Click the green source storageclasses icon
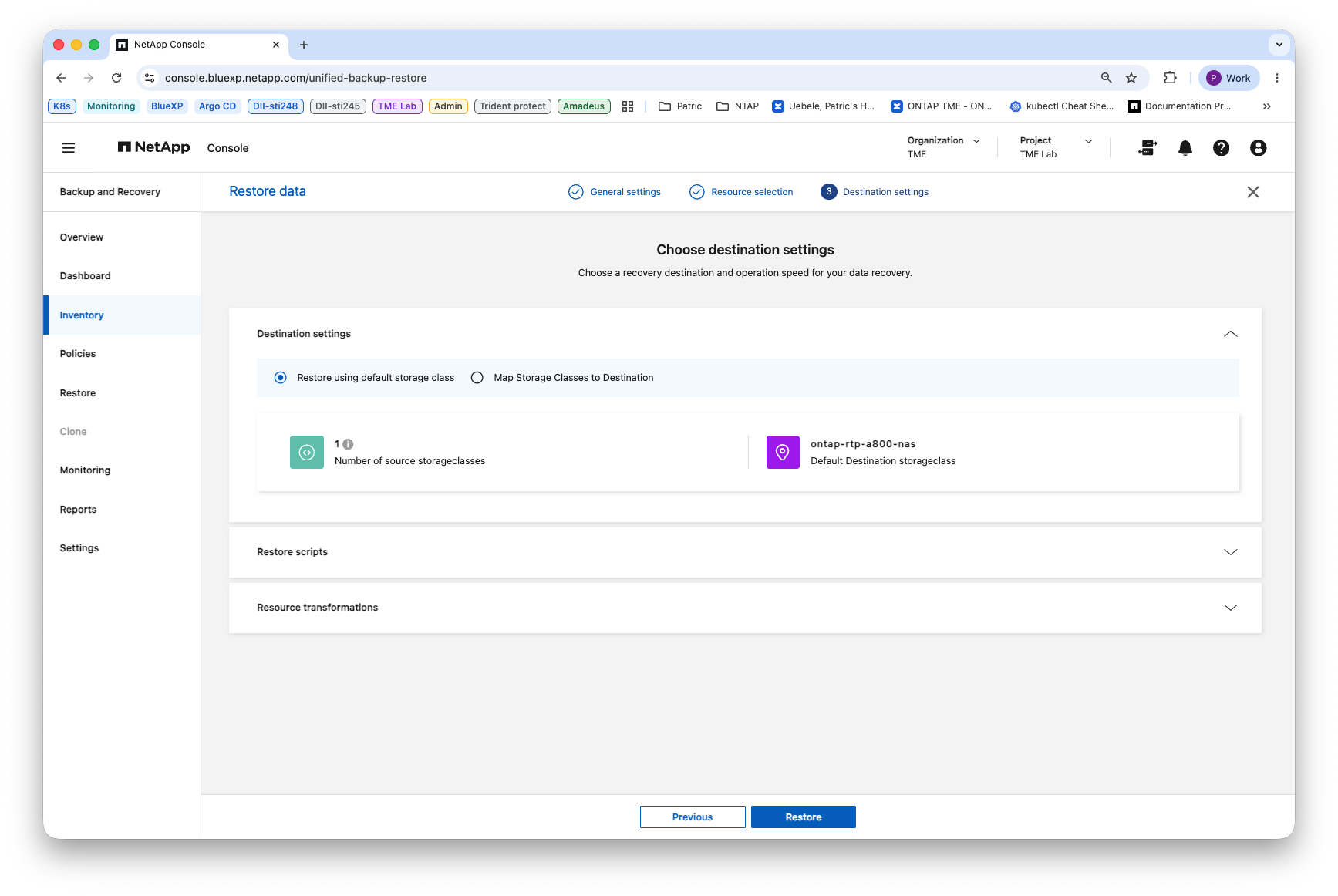The image size is (1338, 896). click(x=307, y=453)
